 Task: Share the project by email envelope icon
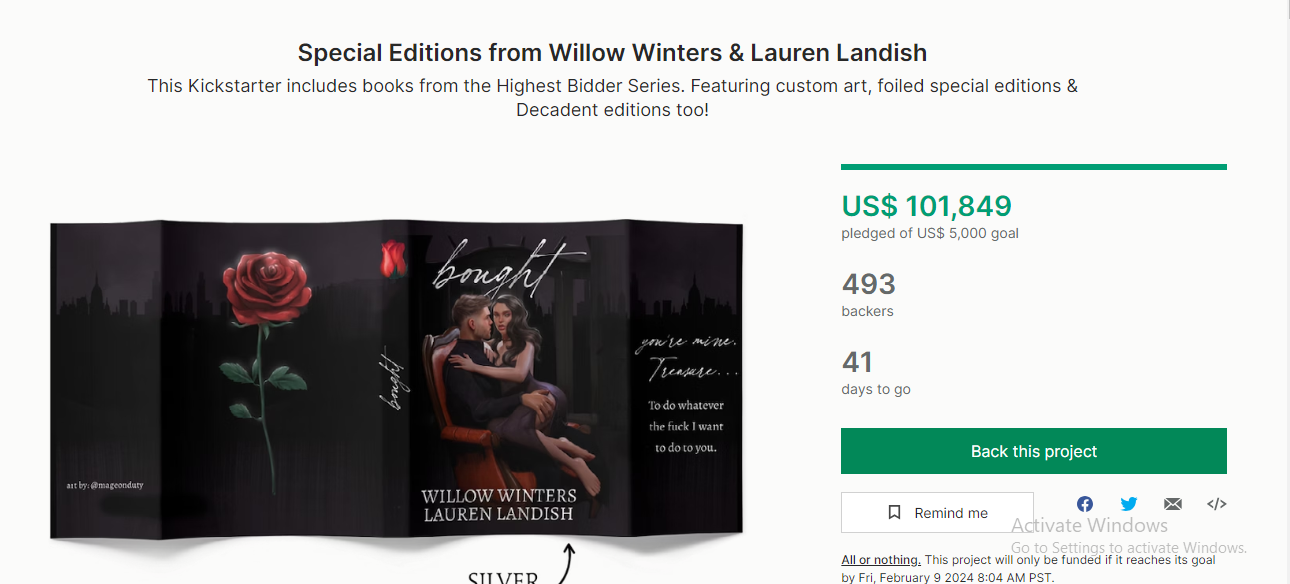point(1173,504)
